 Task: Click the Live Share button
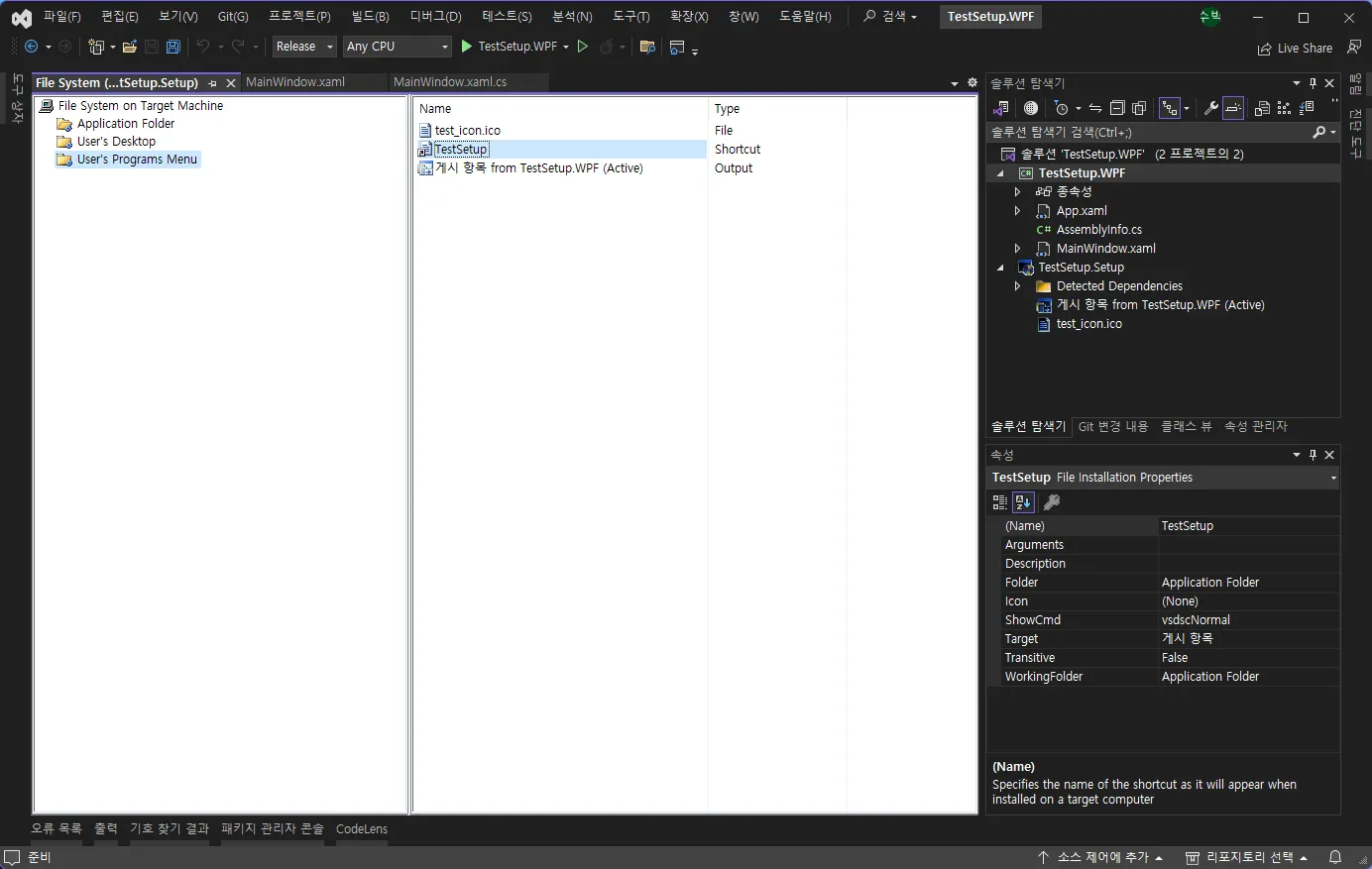pyautogui.click(x=1295, y=49)
